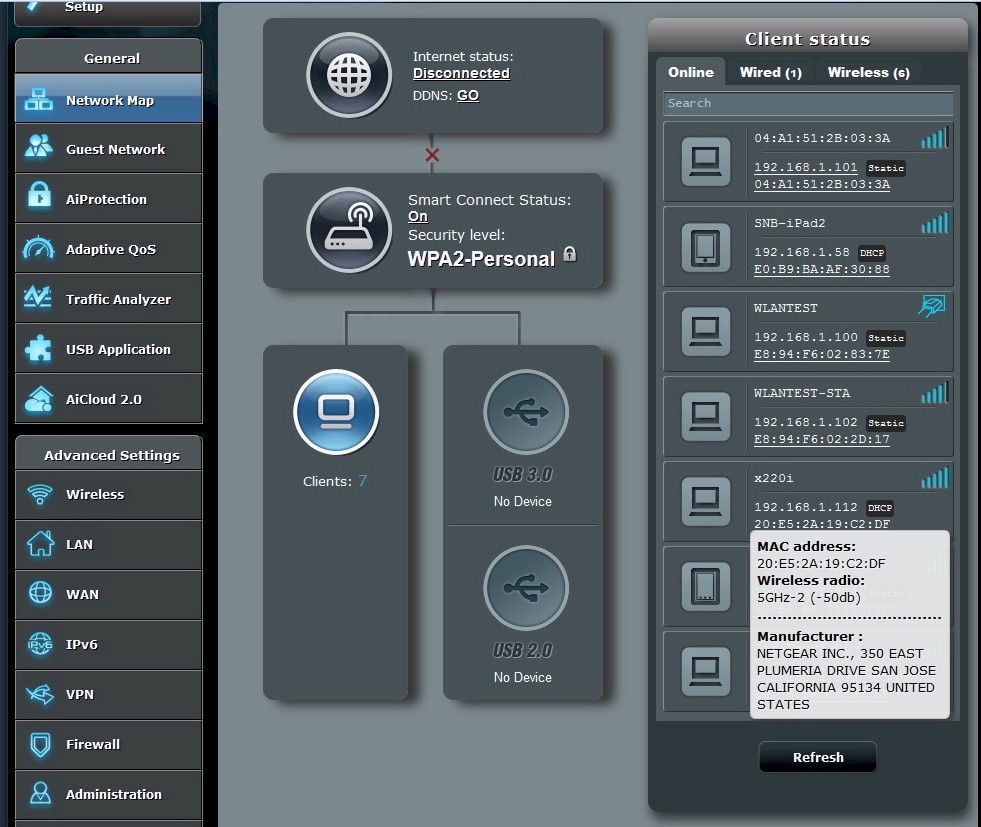981x827 pixels.
Task: Click signal bars icon for SNB-iPad2
Action: [x=935, y=222]
